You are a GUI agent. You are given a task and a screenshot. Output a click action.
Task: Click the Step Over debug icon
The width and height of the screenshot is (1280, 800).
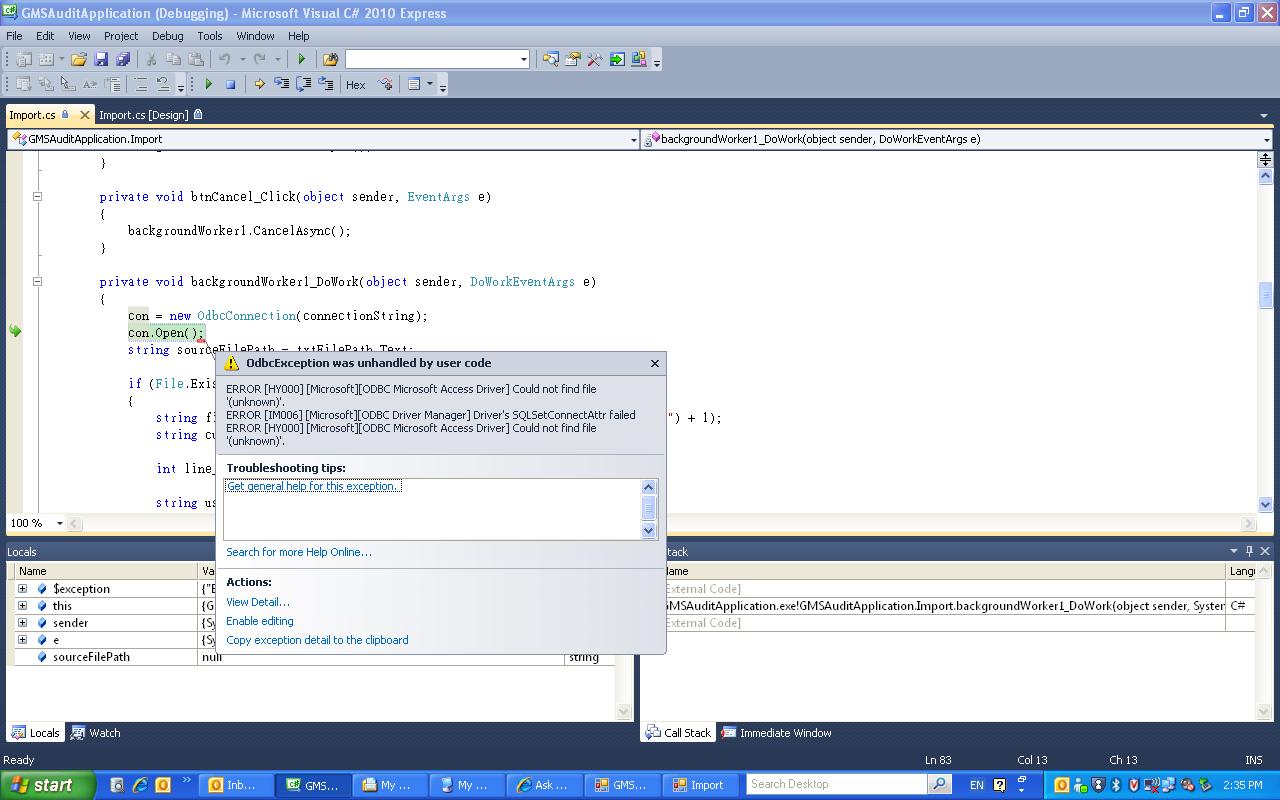[303, 85]
